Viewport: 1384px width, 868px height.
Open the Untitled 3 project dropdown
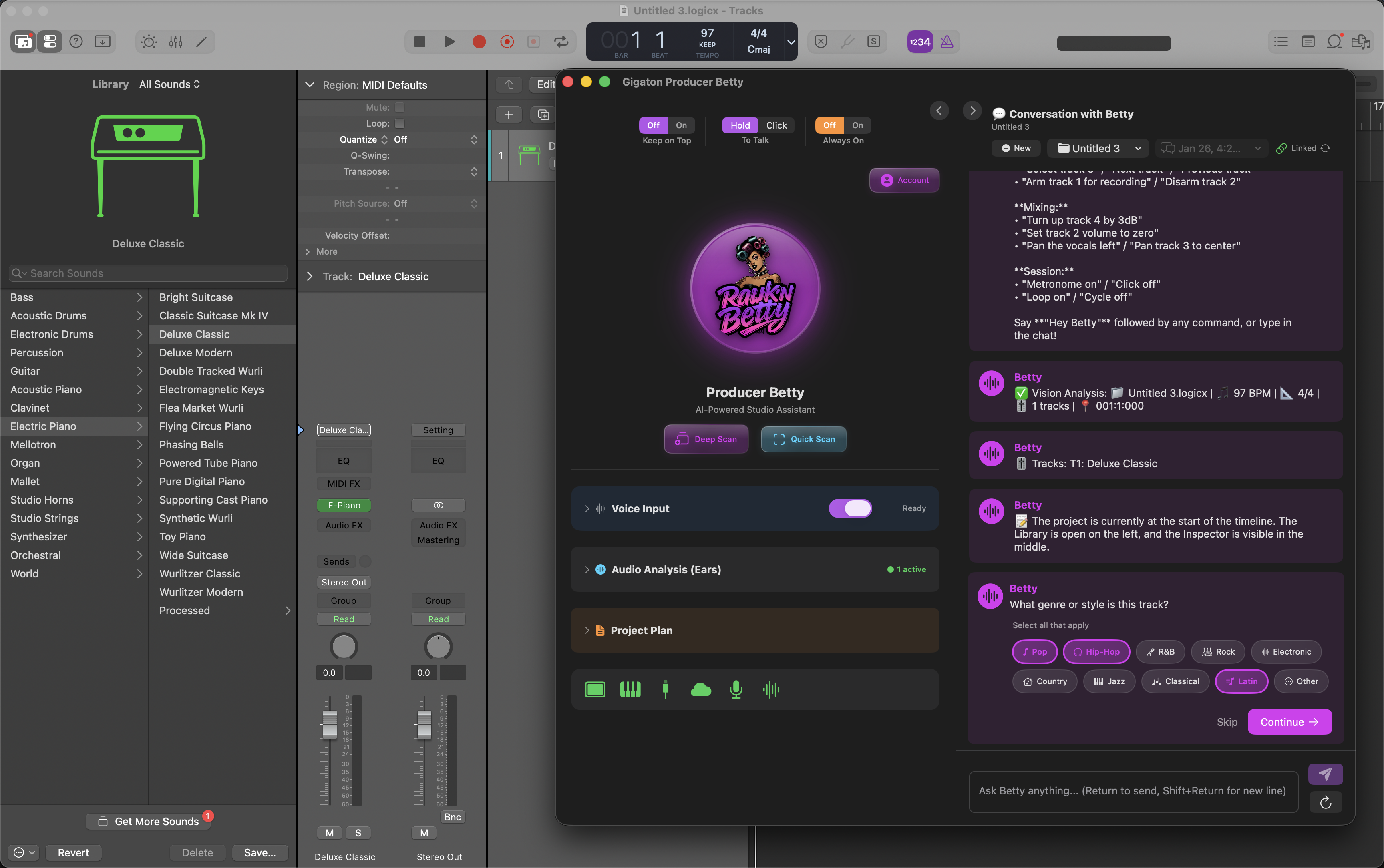pyautogui.click(x=1098, y=148)
